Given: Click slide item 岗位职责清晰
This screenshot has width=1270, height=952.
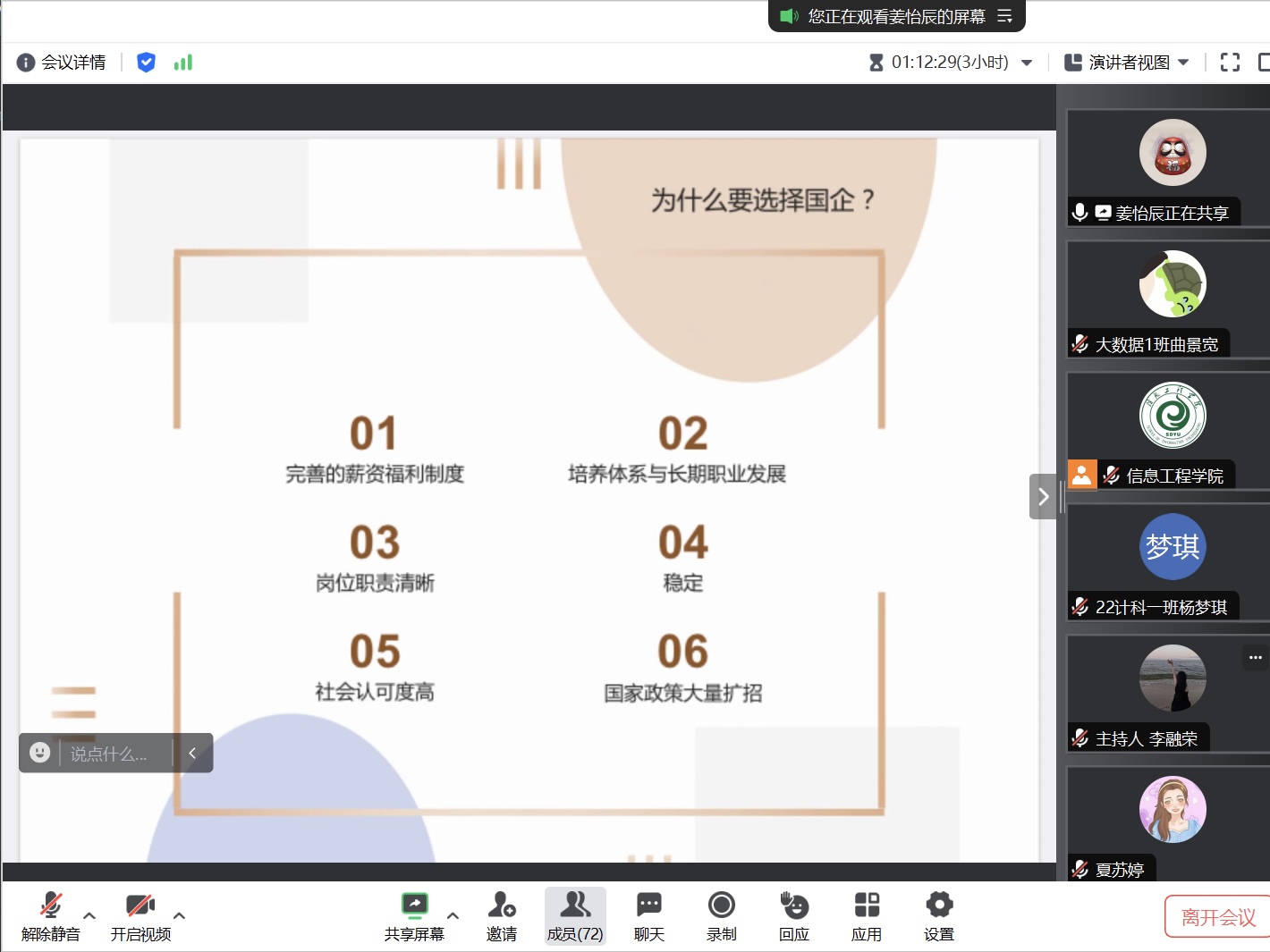Looking at the screenshot, I should pyautogui.click(x=375, y=583).
